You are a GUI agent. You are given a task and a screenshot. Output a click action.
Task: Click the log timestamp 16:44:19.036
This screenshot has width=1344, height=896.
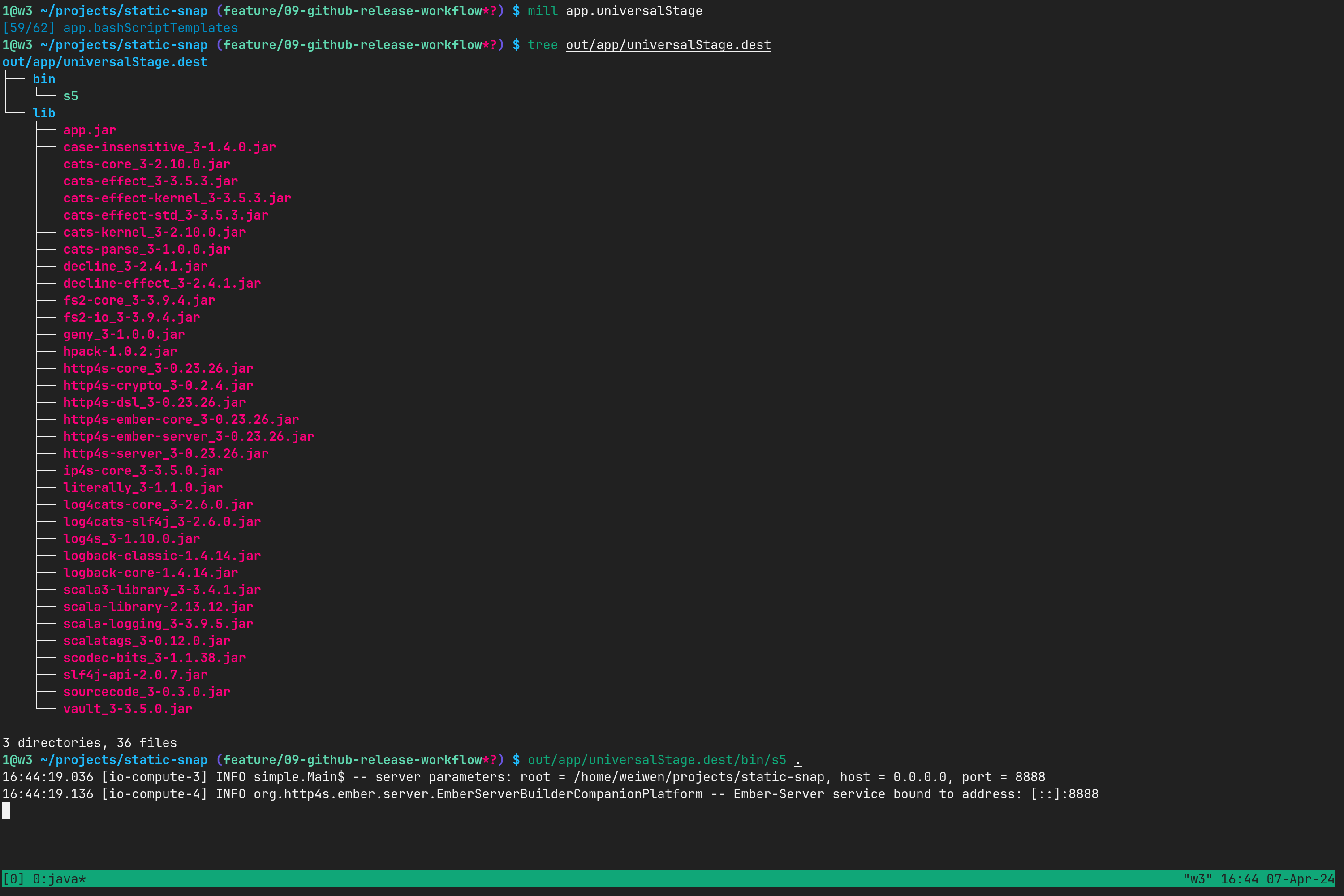[x=48, y=777]
